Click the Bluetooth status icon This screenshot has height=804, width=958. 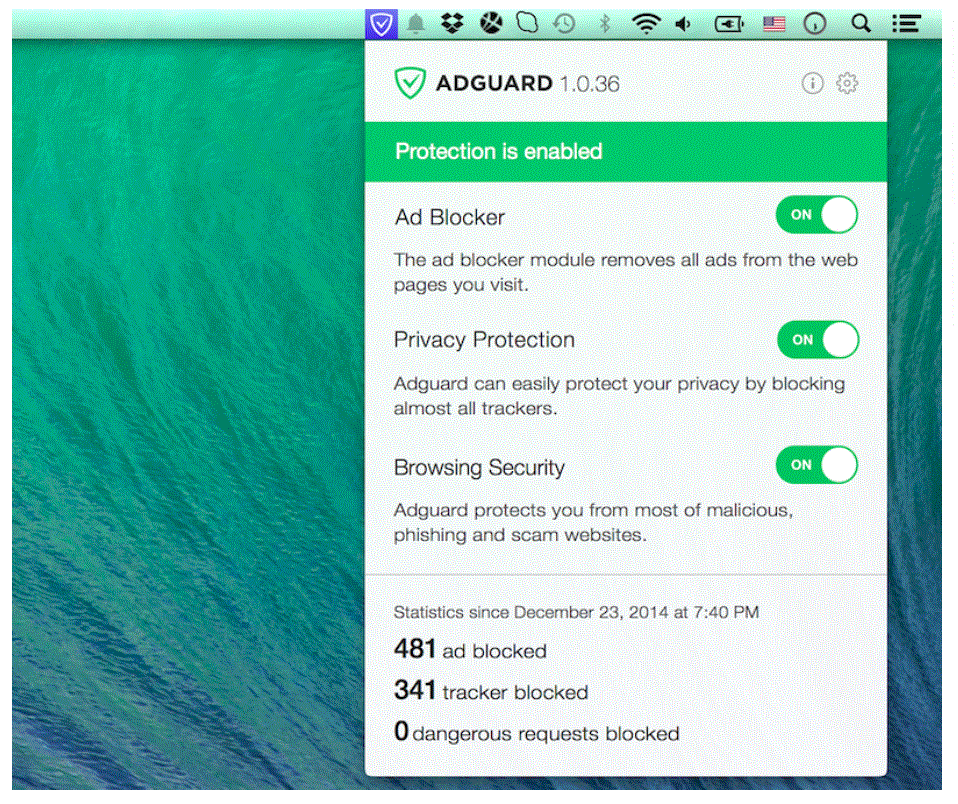pos(605,24)
